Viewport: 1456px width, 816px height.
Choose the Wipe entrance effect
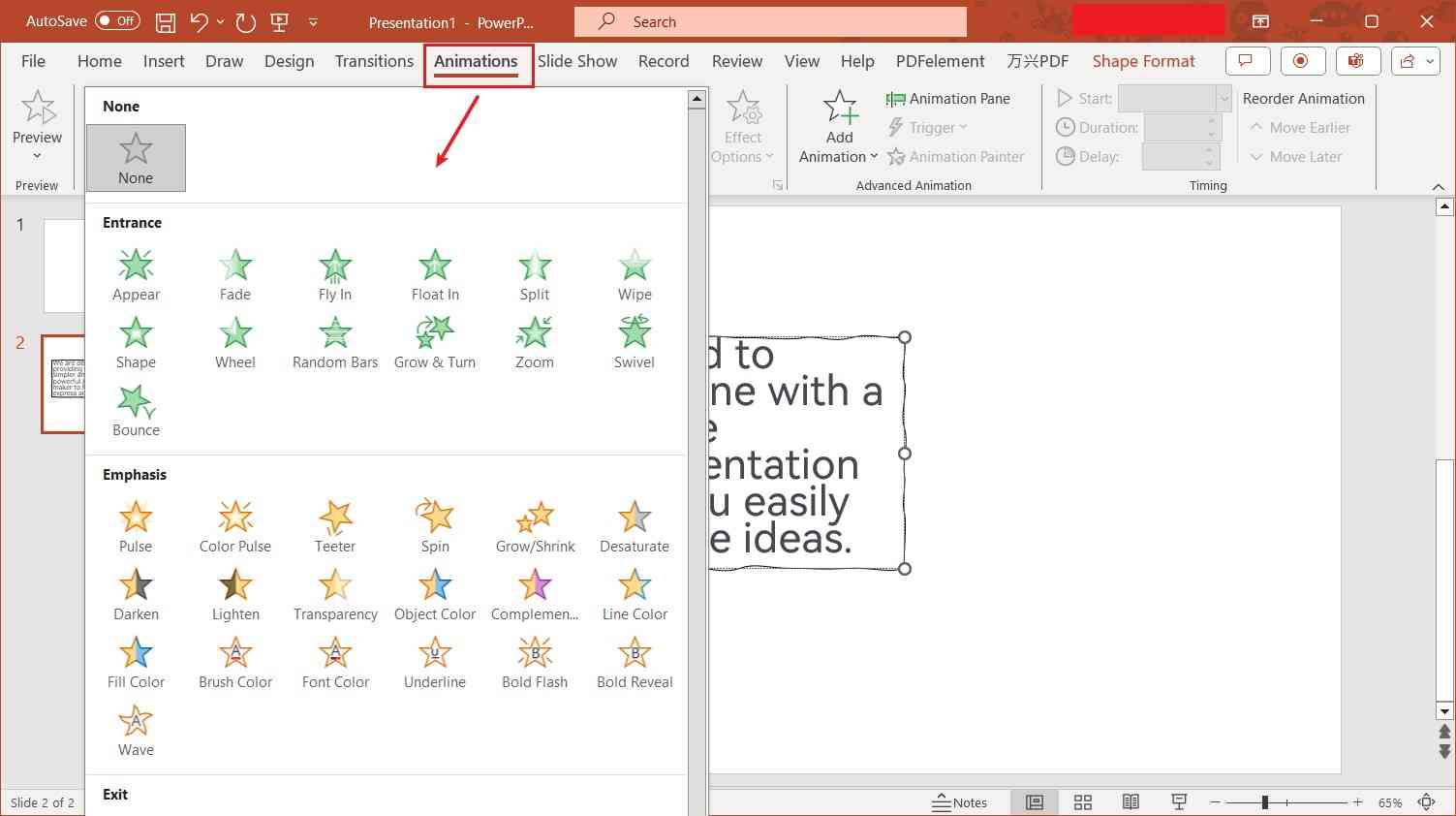click(635, 275)
